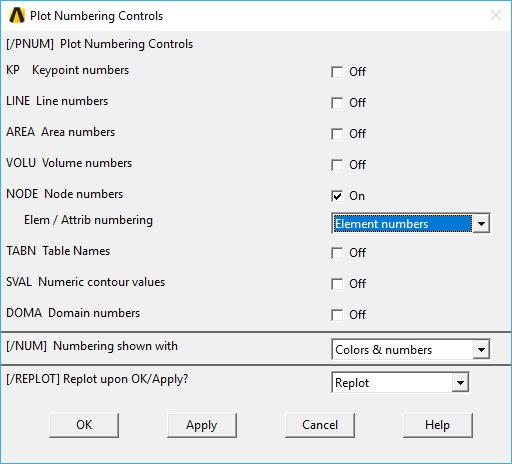512x464 pixels.
Task: Enable Numeric contour values checkbox
Action: [x=337, y=284]
